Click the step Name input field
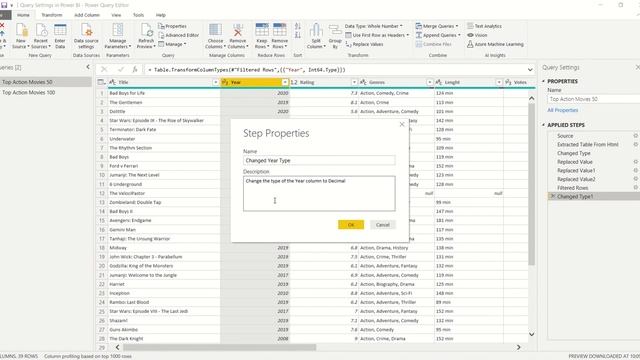This screenshot has width=640, height=360. point(319,160)
